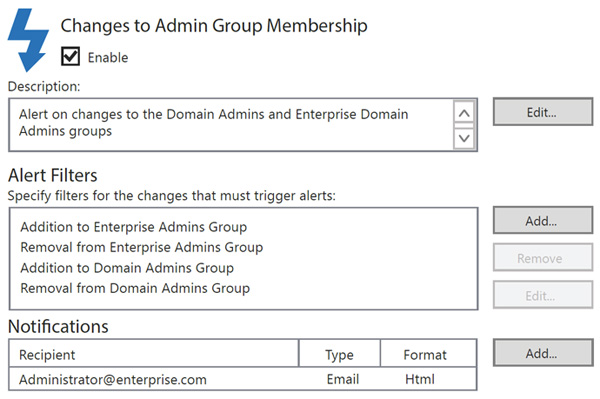600x399 pixels.
Task: Click the description scroll up arrow
Action: [464, 113]
